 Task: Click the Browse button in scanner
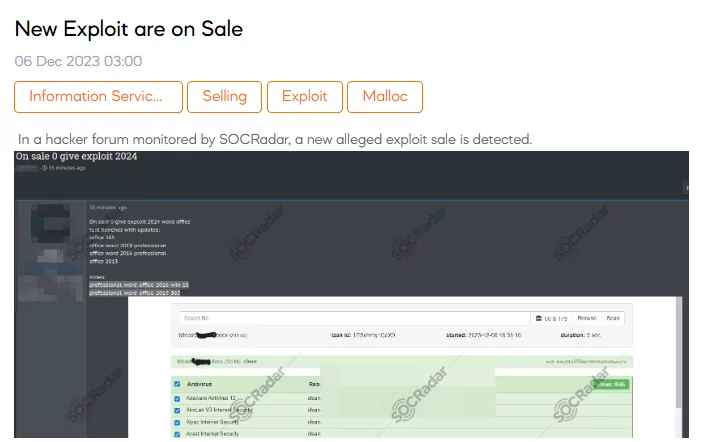587,318
